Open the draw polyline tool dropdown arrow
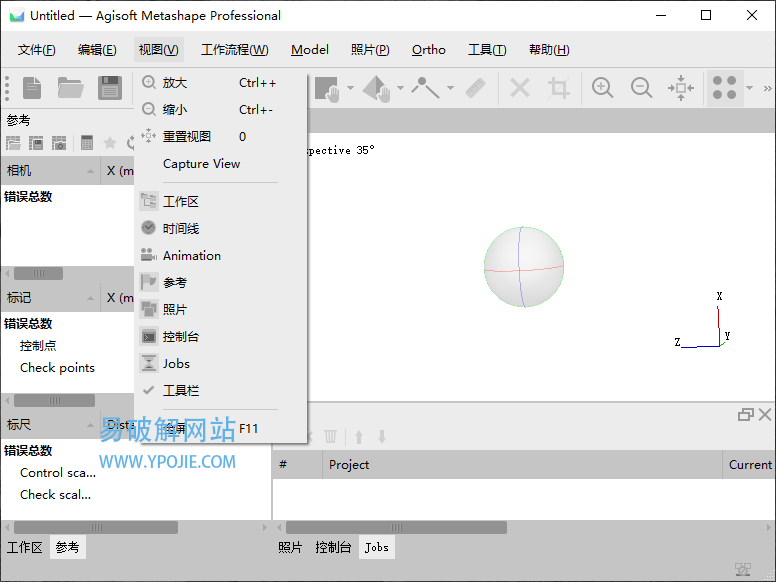776x582 pixels. 450,89
